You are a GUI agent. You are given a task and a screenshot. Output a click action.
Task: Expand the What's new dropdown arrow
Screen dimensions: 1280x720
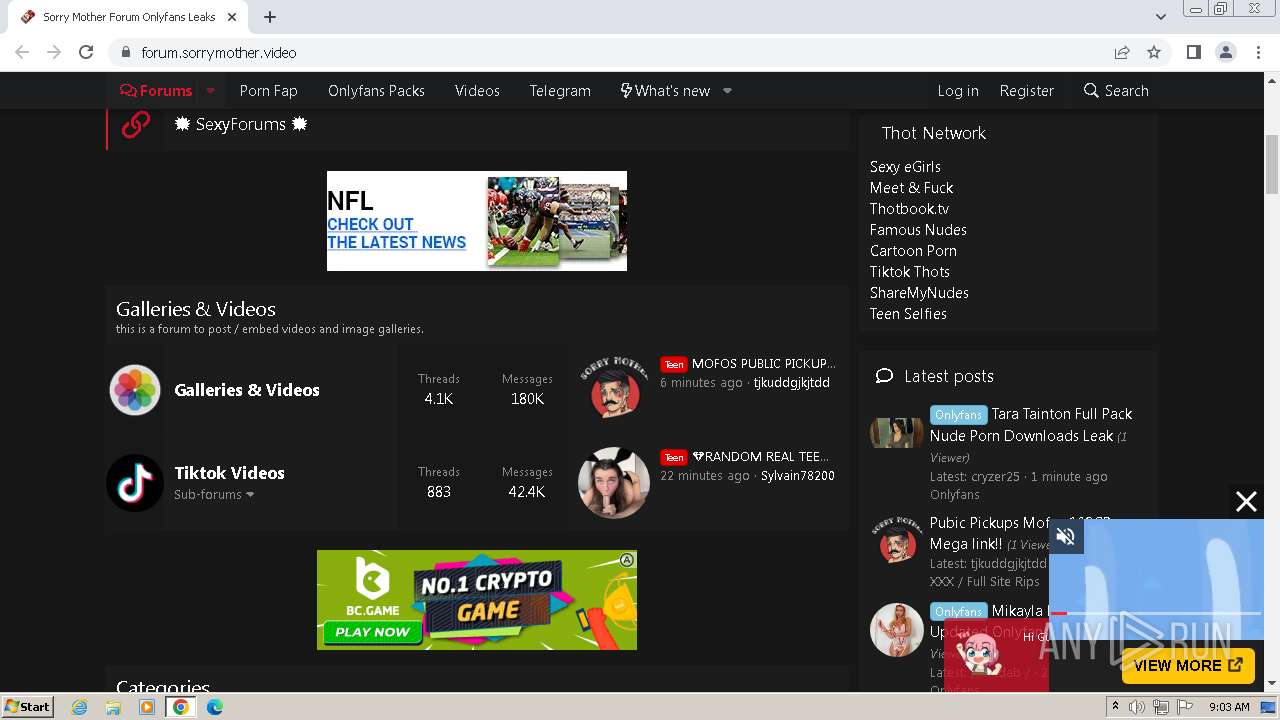coord(727,90)
